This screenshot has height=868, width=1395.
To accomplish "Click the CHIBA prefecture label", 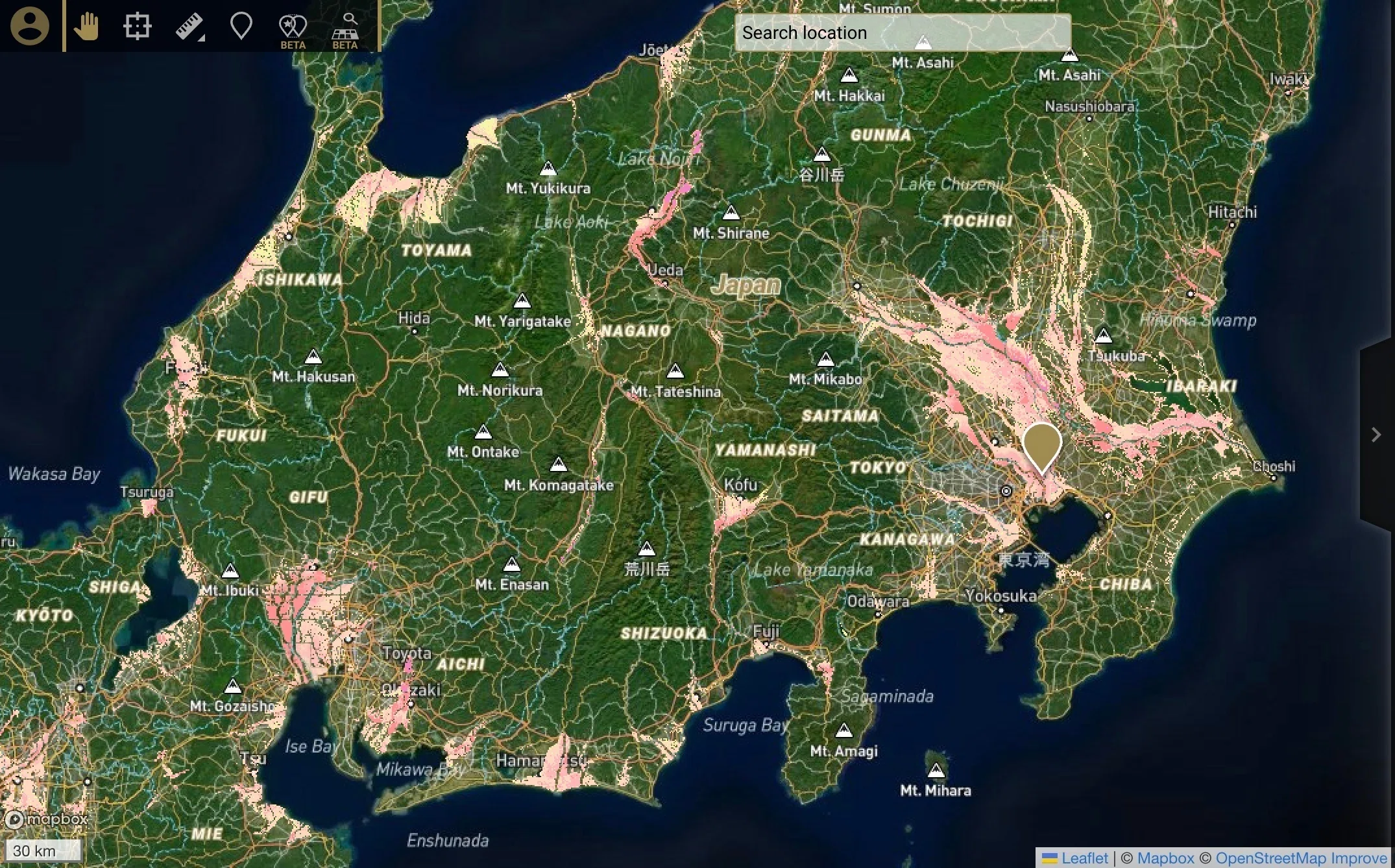I will tap(1126, 585).
